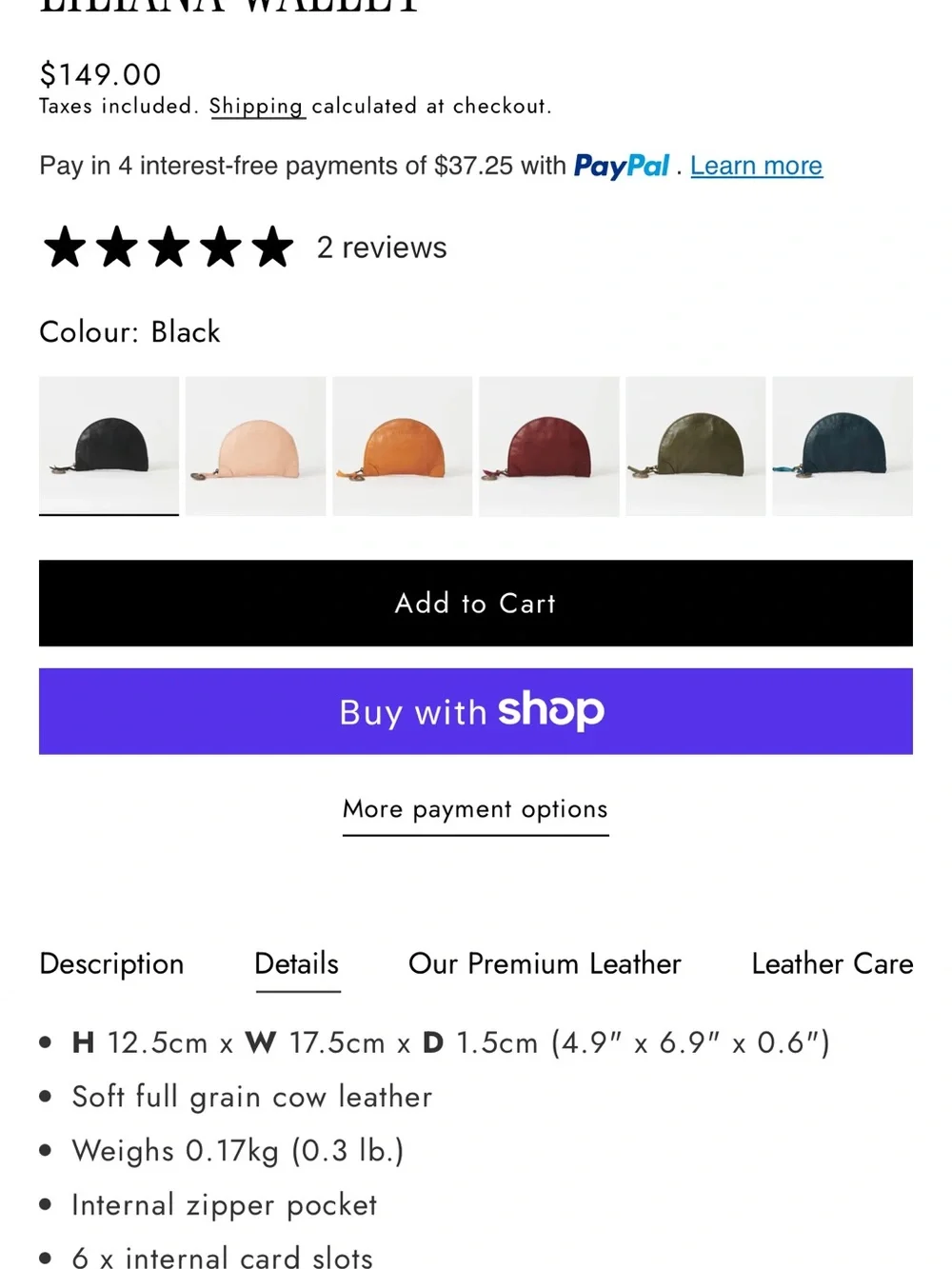Switch to the Leather Care tab
This screenshot has width=952, height=1269.
[832, 963]
